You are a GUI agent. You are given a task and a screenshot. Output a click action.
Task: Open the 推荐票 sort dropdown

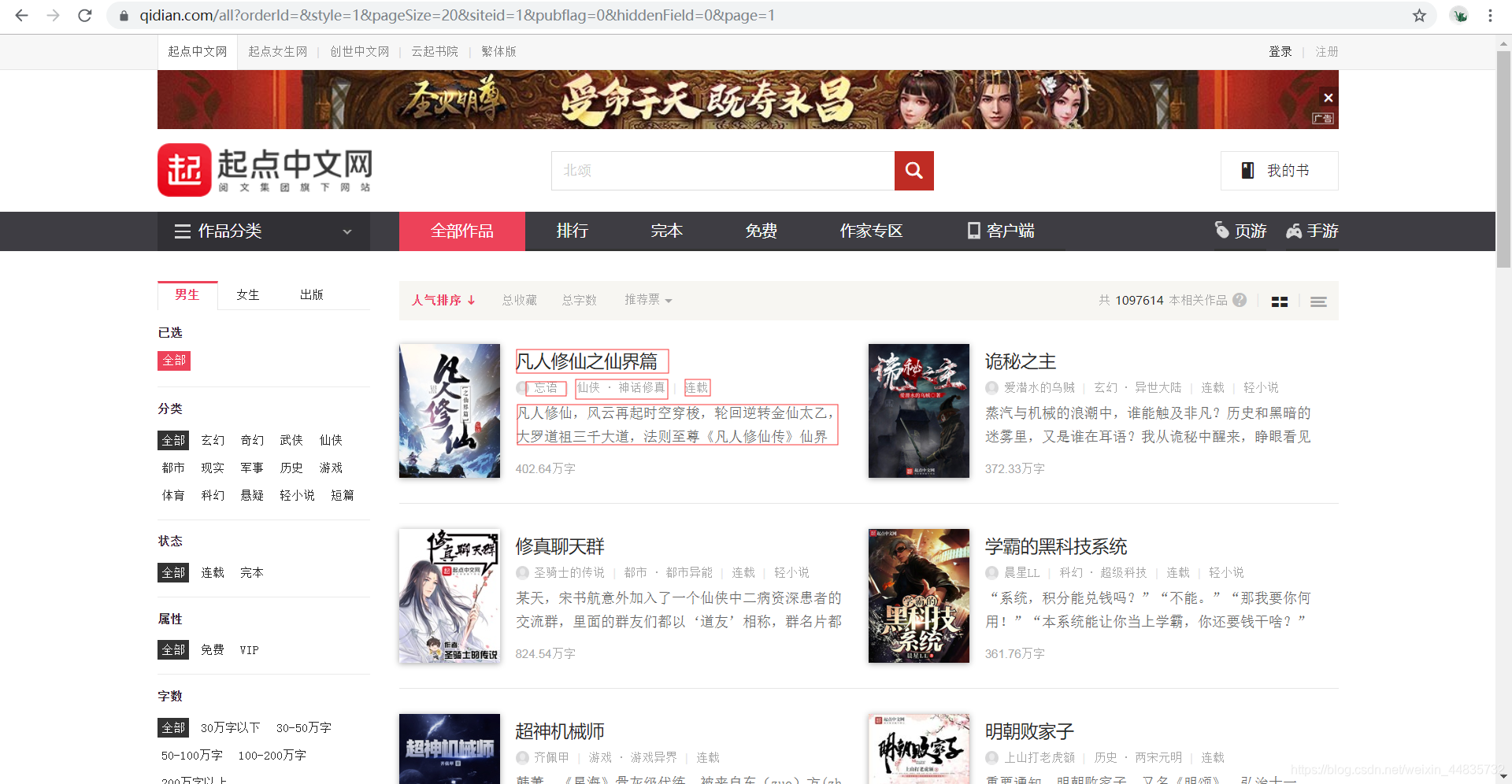[x=648, y=300]
